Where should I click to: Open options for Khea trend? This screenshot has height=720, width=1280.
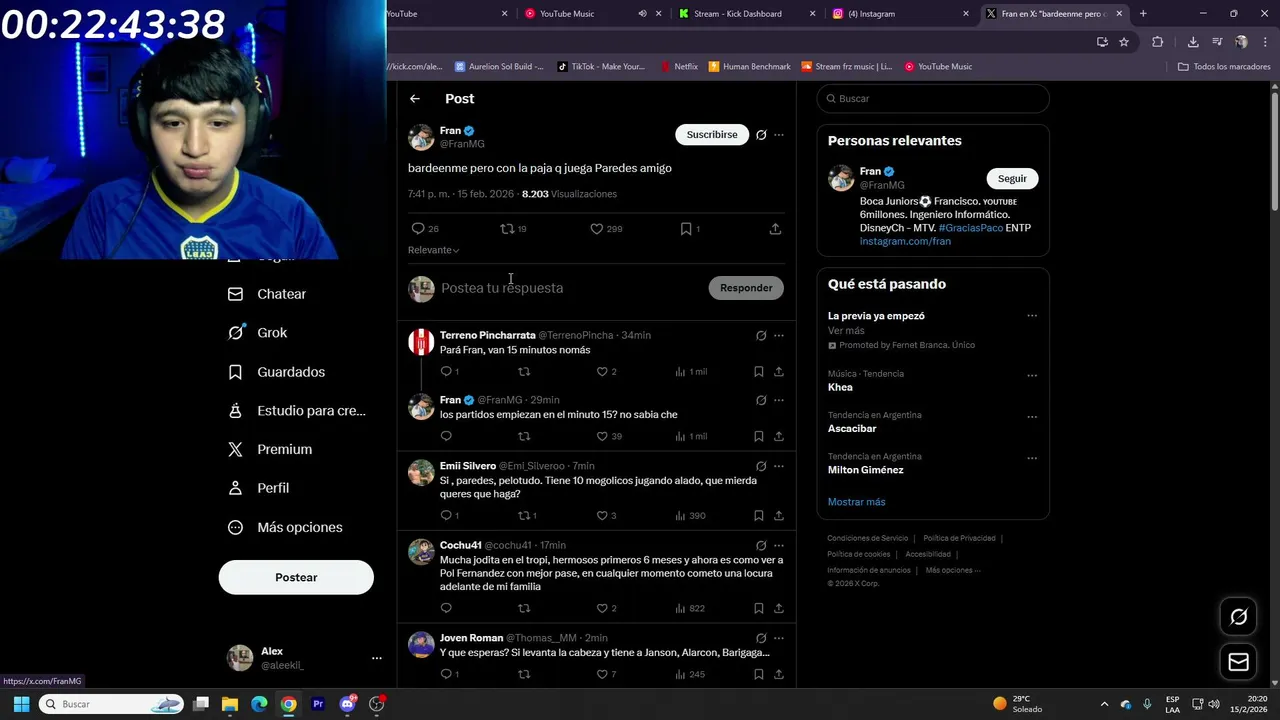(x=1032, y=376)
